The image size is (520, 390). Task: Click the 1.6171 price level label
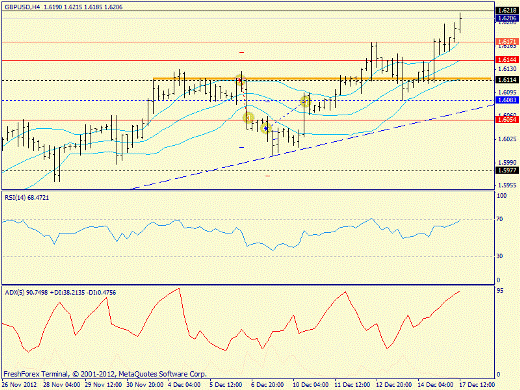coord(507,42)
